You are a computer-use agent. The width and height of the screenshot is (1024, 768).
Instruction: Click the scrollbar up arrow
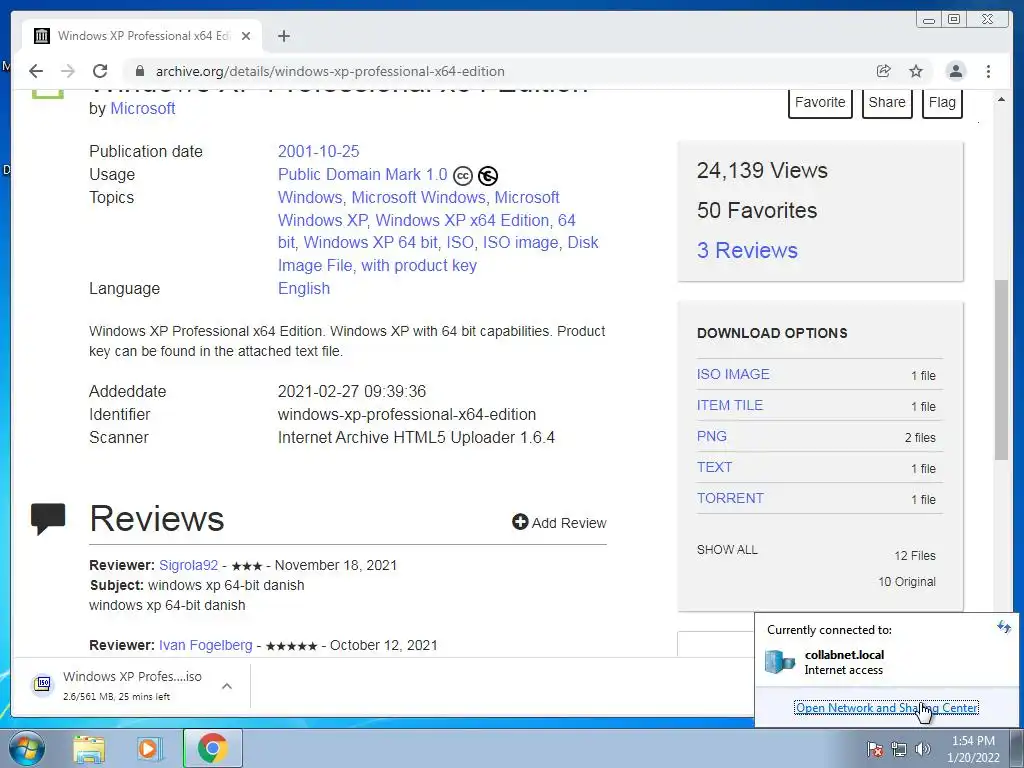tap(1001, 99)
